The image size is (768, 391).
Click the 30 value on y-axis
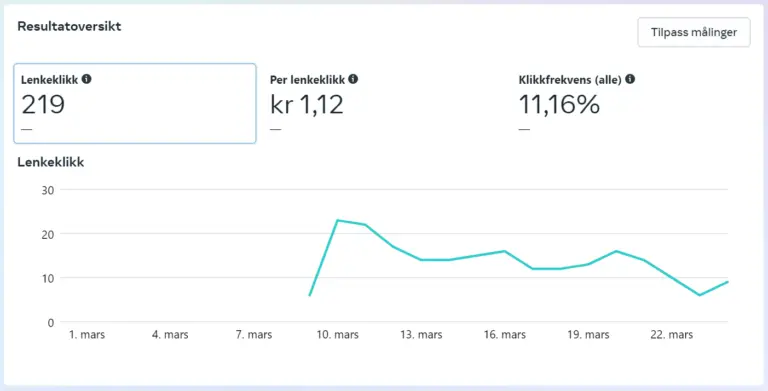(48, 190)
